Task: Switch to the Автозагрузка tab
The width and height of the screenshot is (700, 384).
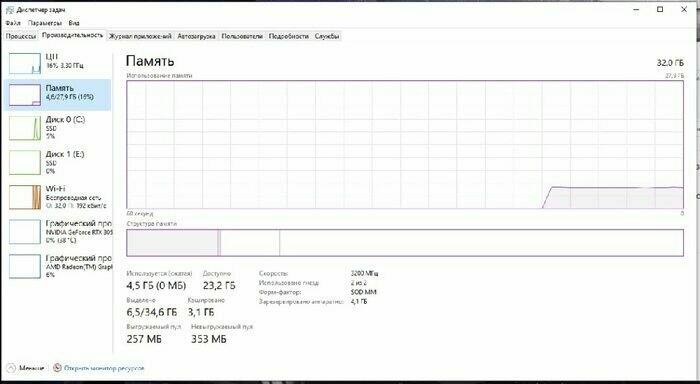Action: [196, 37]
